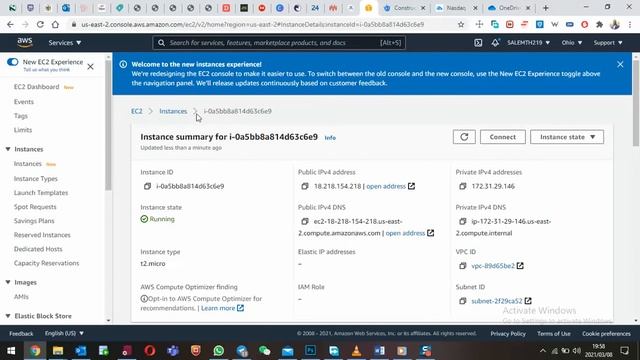Open AMIs in the sidebar

click(21, 297)
